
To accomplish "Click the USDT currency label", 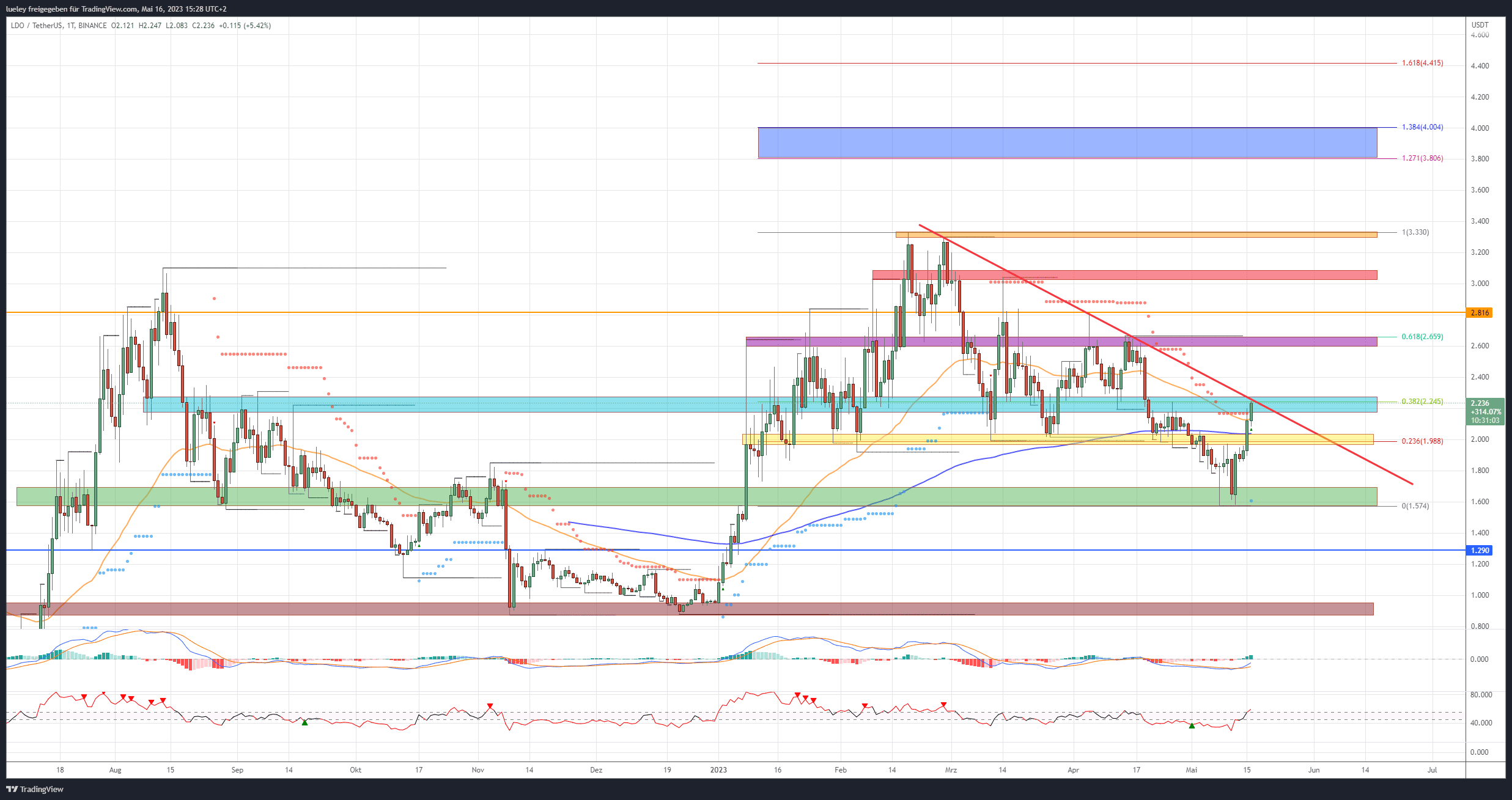I will [1480, 25].
